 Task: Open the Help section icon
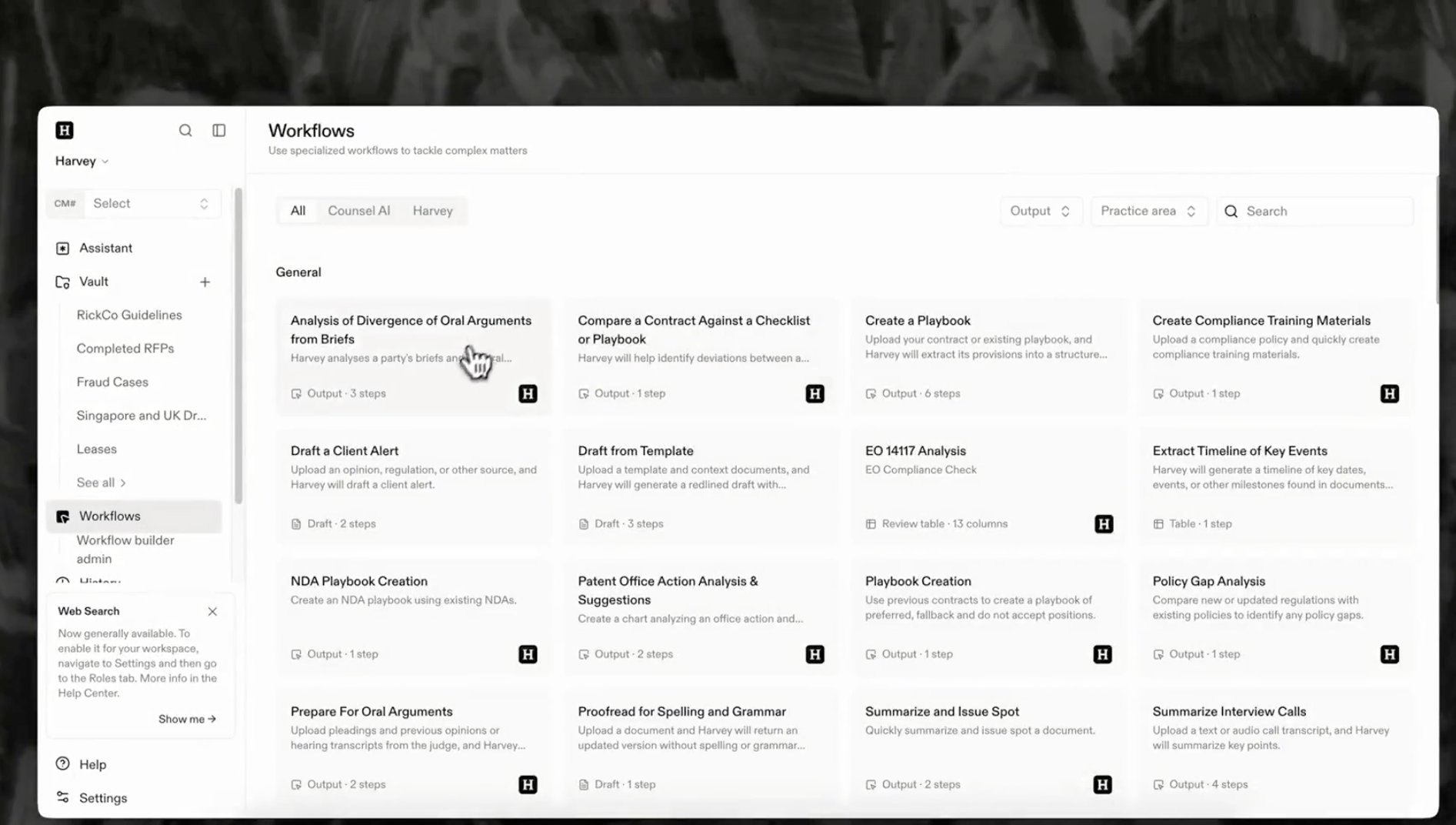pos(63,763)
